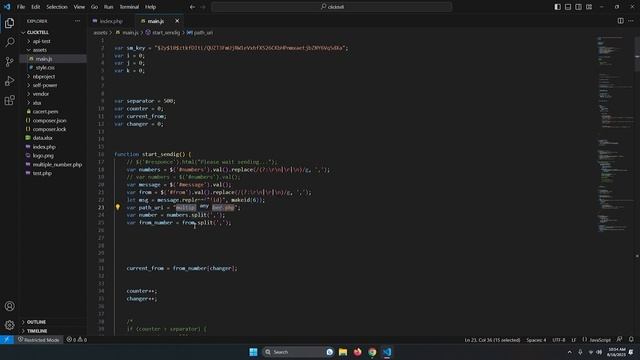Open the Manage gear icon

pyautogui.click(x=9, y=325)
